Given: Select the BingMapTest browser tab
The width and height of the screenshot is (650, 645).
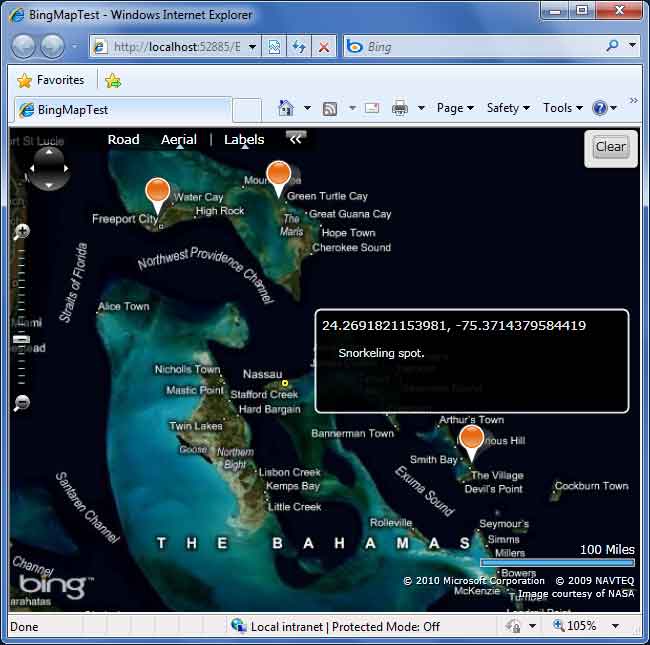Looking at the screenshot, I should 123,110.
